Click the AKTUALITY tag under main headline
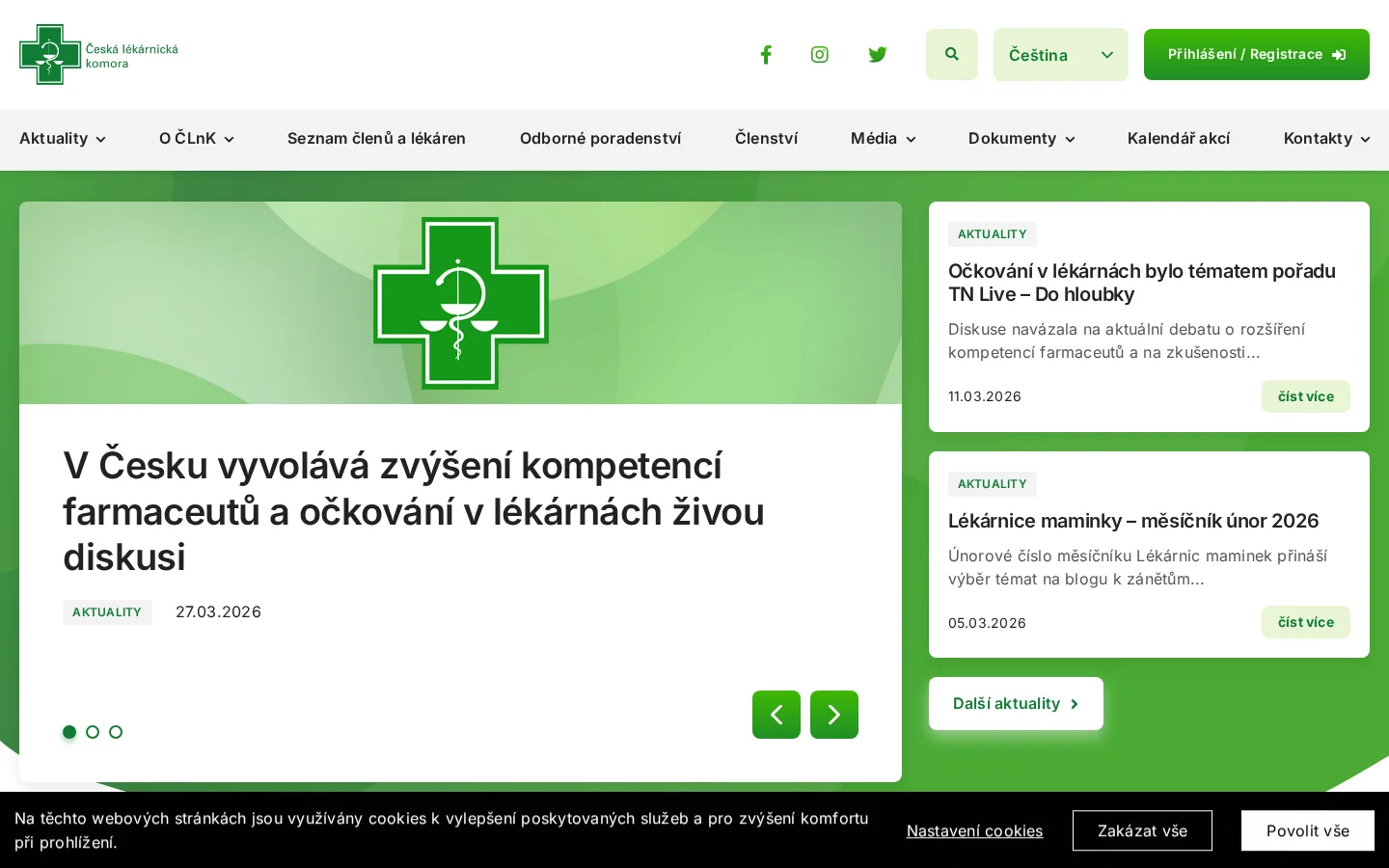This screenshot has width=1389, height=868. click(x=107, y=612)
